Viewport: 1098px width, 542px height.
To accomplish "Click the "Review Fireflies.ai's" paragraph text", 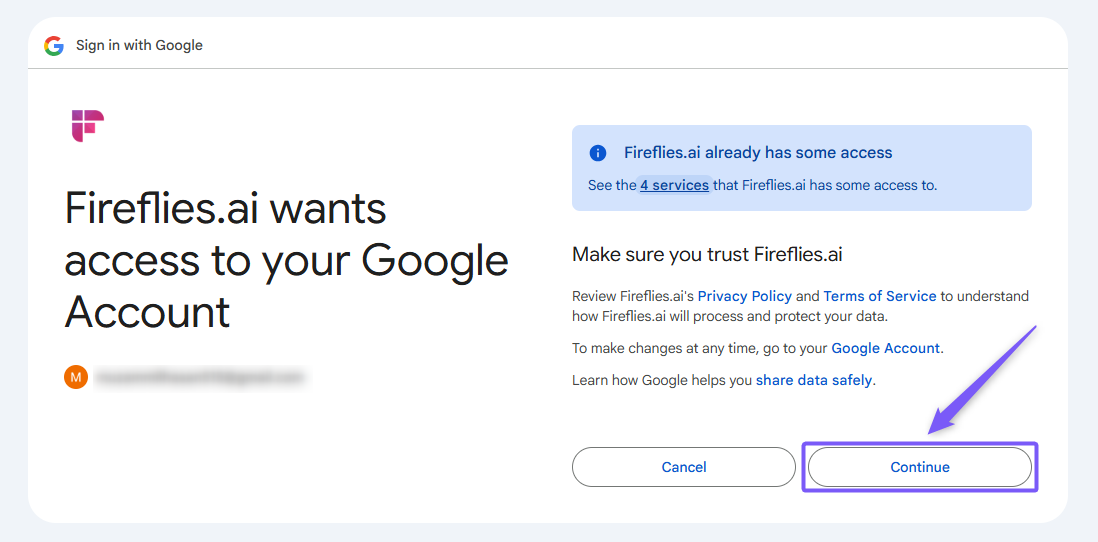I will pyautogui.click(x=633, y=296).
